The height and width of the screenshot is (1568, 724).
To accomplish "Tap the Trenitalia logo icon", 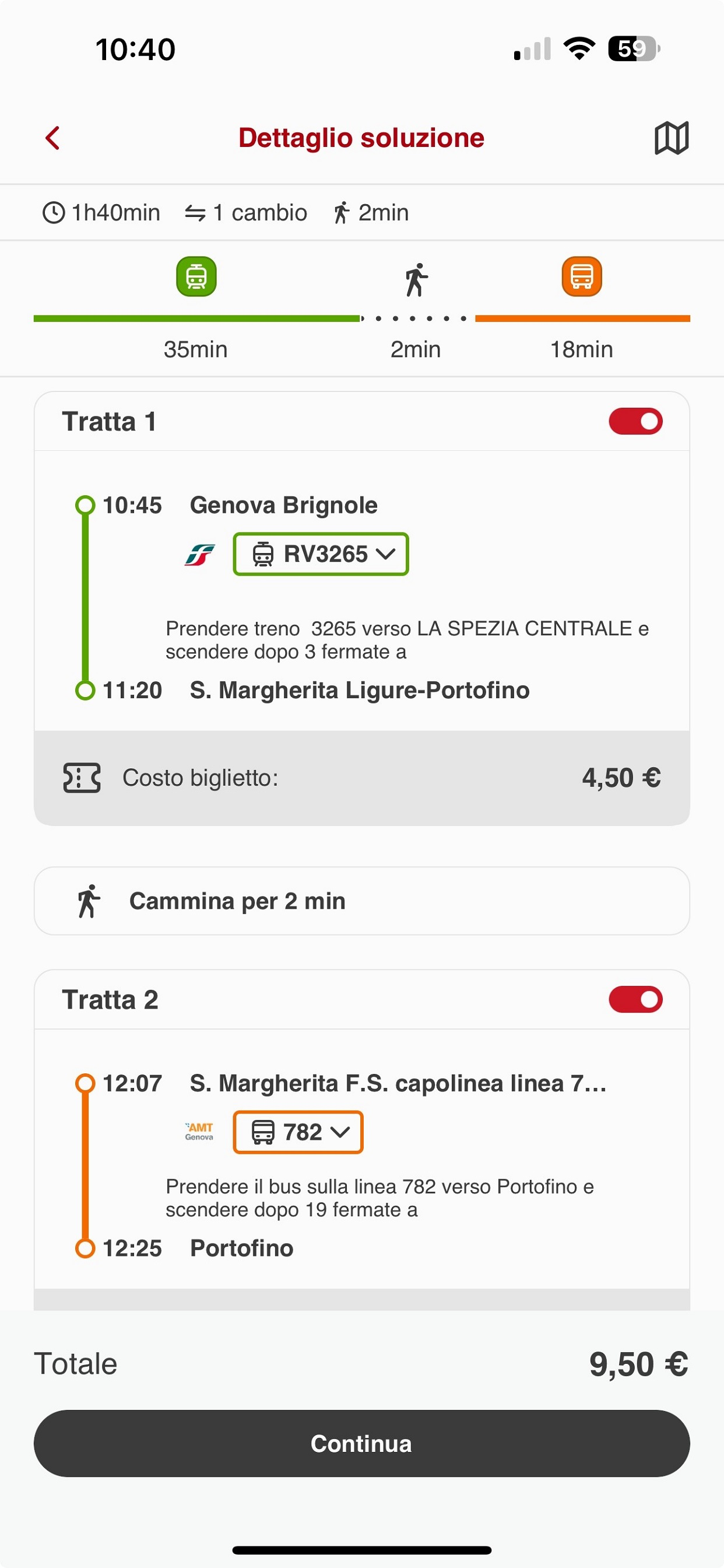I will [199, 555].
